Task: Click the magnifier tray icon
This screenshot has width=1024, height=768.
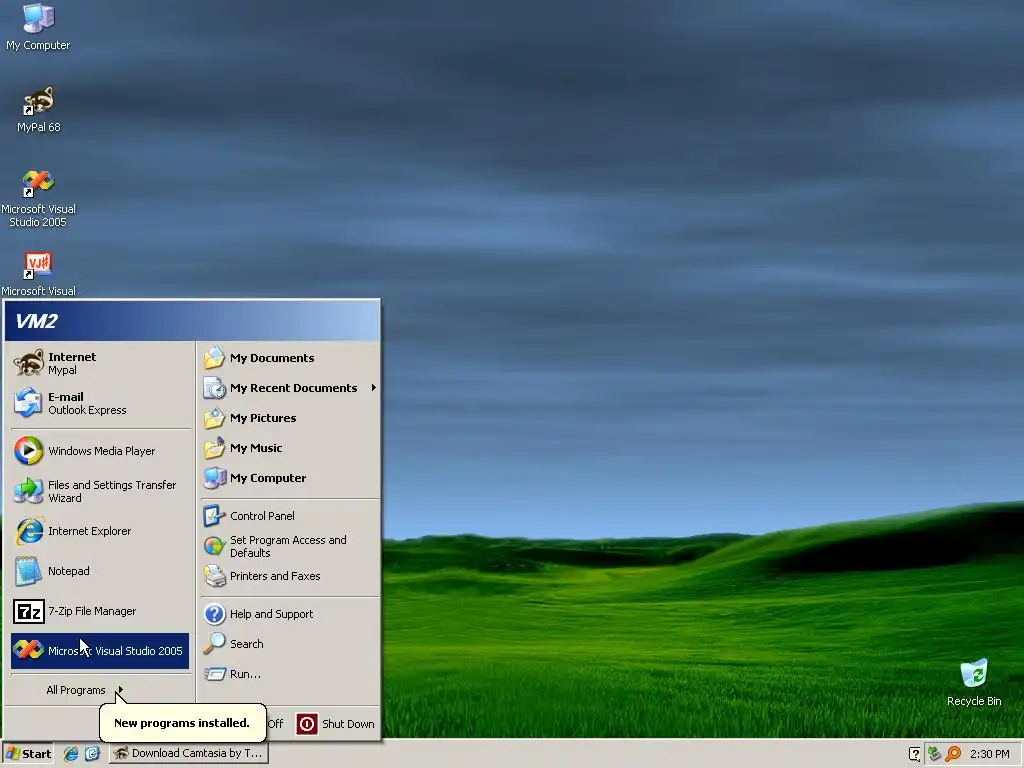Action: 953,754
